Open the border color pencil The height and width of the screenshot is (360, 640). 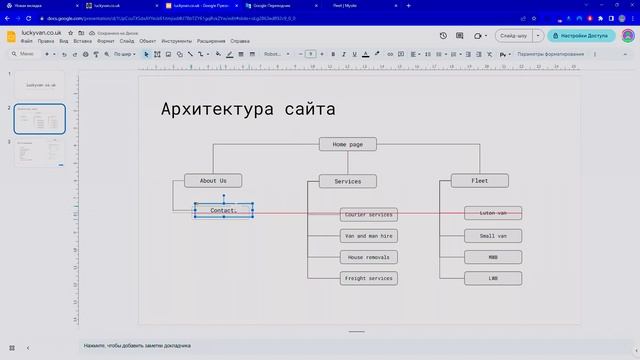pos(230,54)
